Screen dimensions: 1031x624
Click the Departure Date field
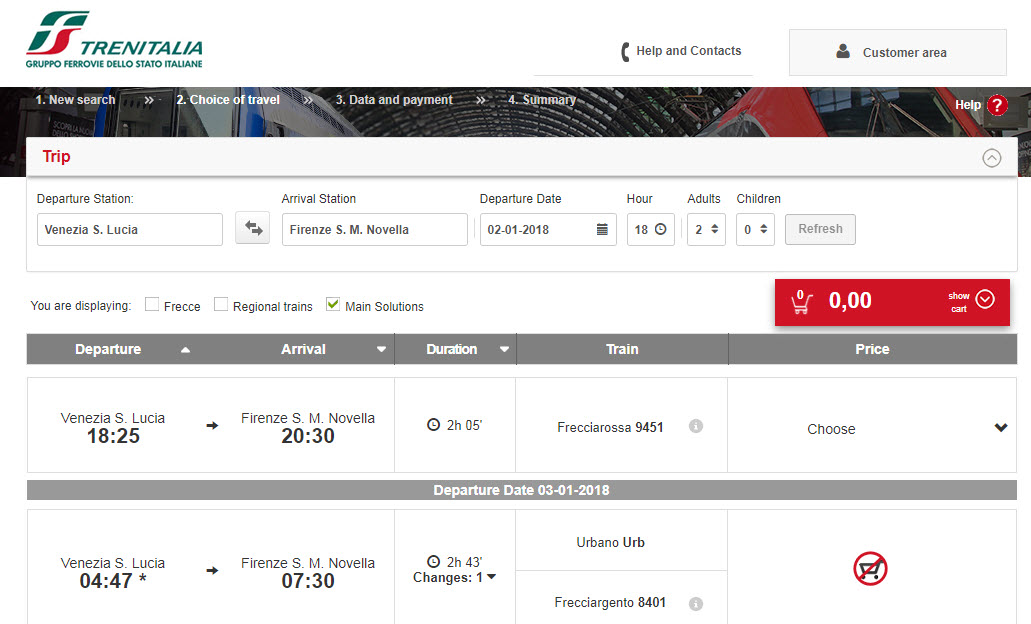tap(548, 229)
